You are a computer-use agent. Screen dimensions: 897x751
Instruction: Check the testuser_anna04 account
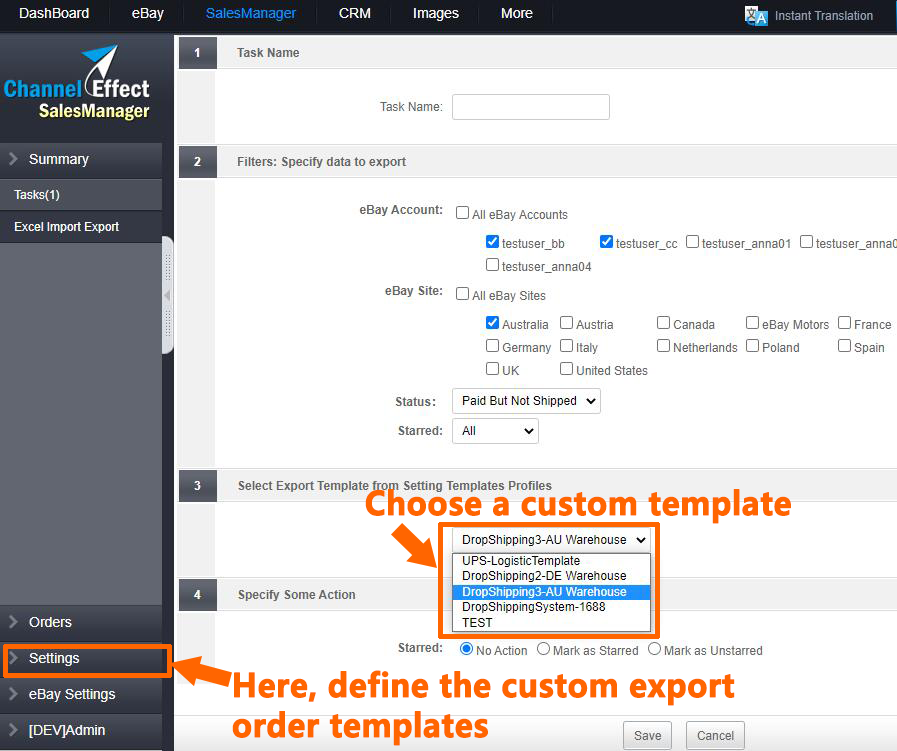pyautogui.click(x=492, y=265)
